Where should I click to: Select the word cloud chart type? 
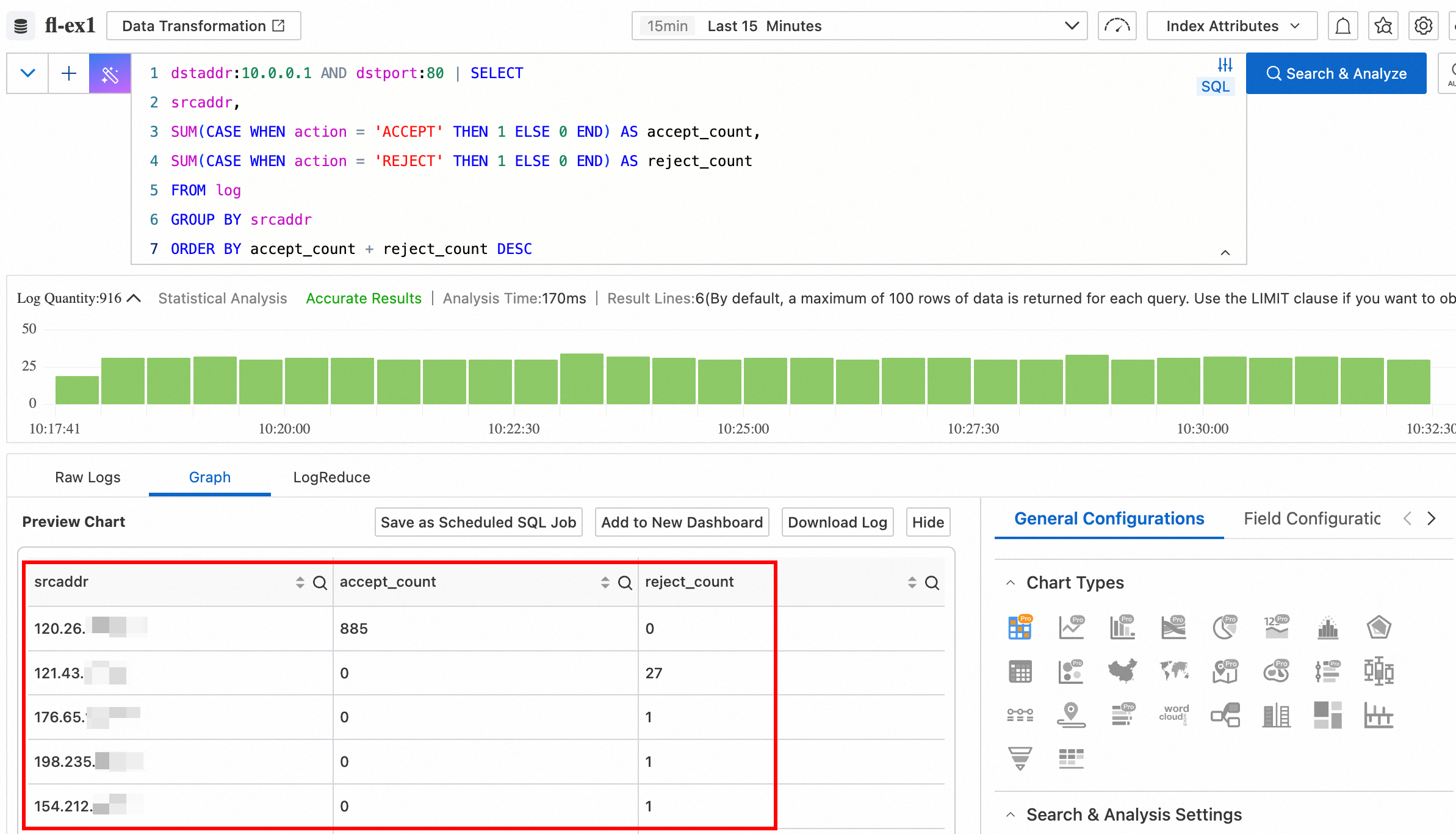click(x=1173, y=714)
